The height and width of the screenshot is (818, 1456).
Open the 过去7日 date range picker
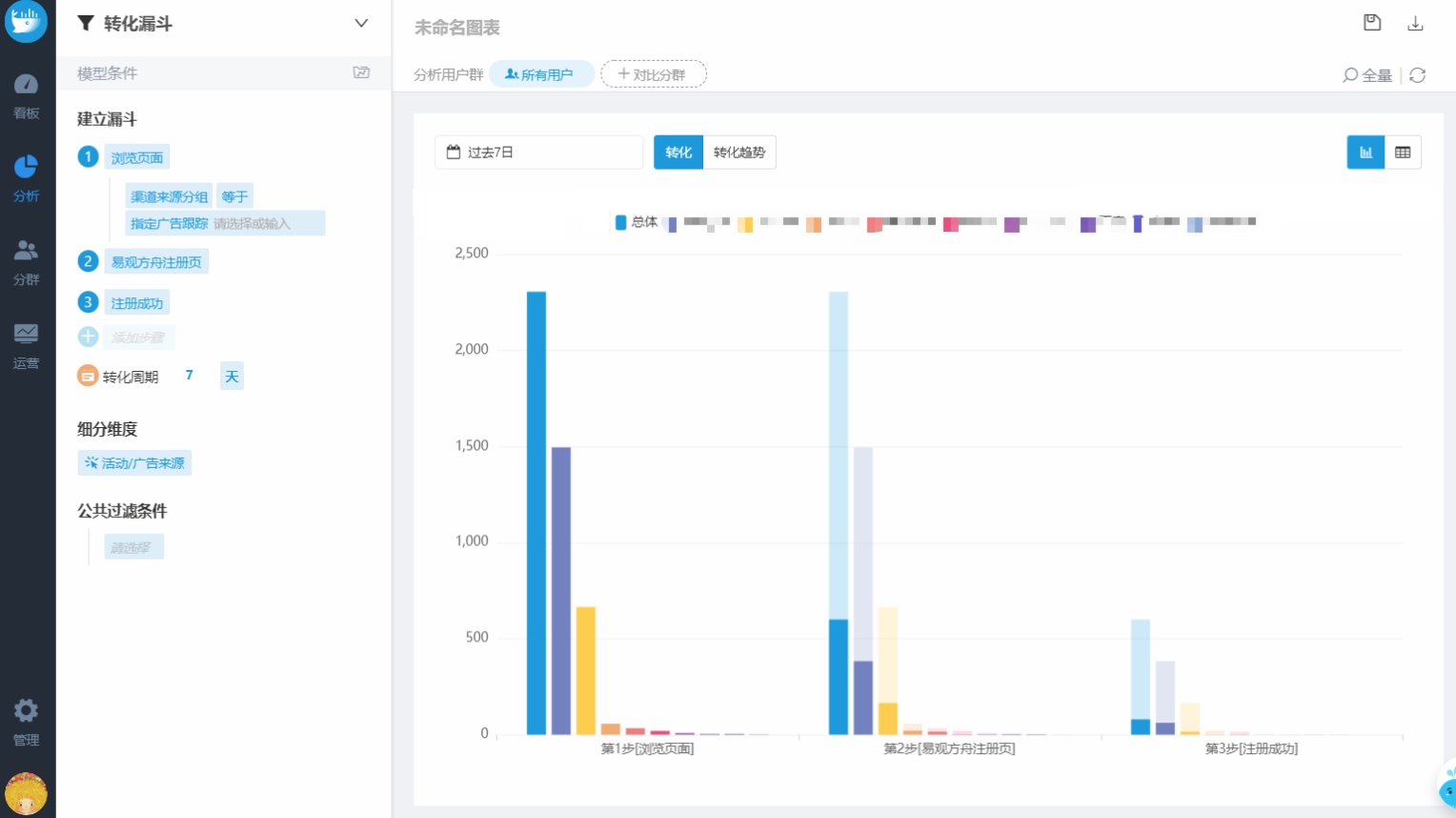pyautogui.click(x=538, y=153)
